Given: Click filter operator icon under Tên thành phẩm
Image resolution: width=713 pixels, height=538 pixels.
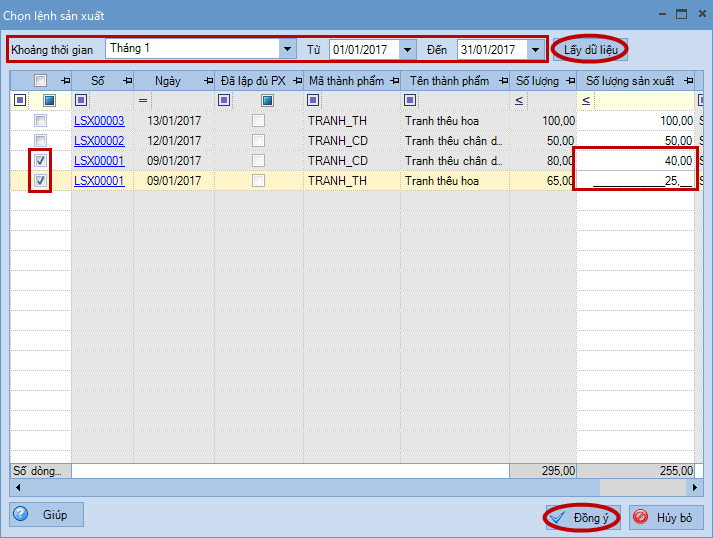Looking at the screenshot, I should click(410, 100).
